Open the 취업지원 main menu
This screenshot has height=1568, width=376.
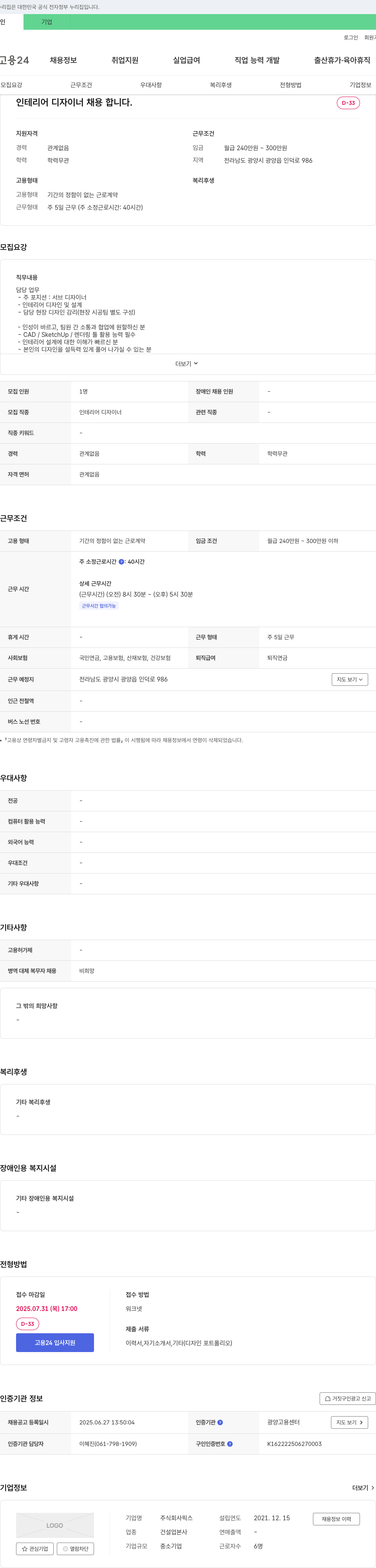(125, 60)
